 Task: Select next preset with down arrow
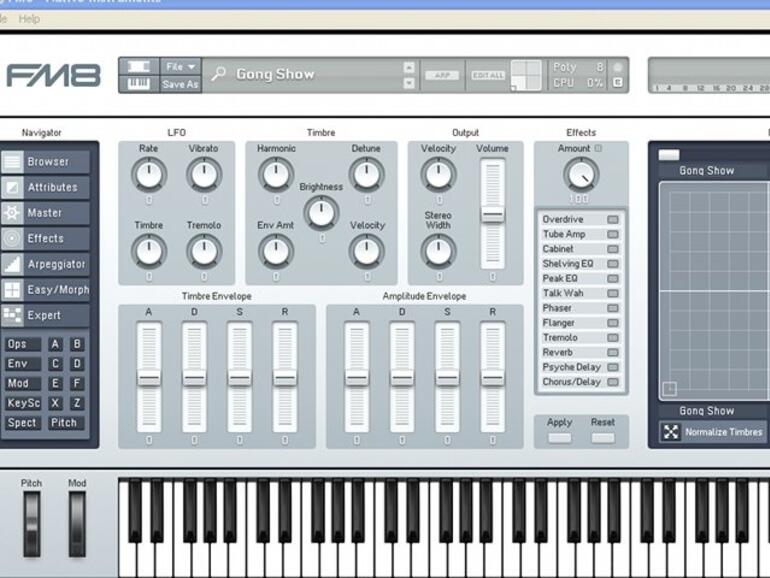tap(409, 83)
